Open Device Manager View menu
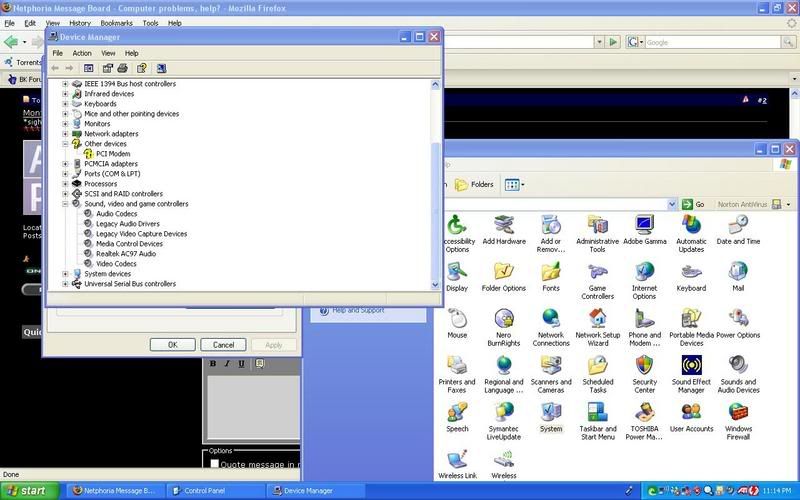The height and width of the screenshot is (500, 800). pyautogui.click(x=108, y=53)
